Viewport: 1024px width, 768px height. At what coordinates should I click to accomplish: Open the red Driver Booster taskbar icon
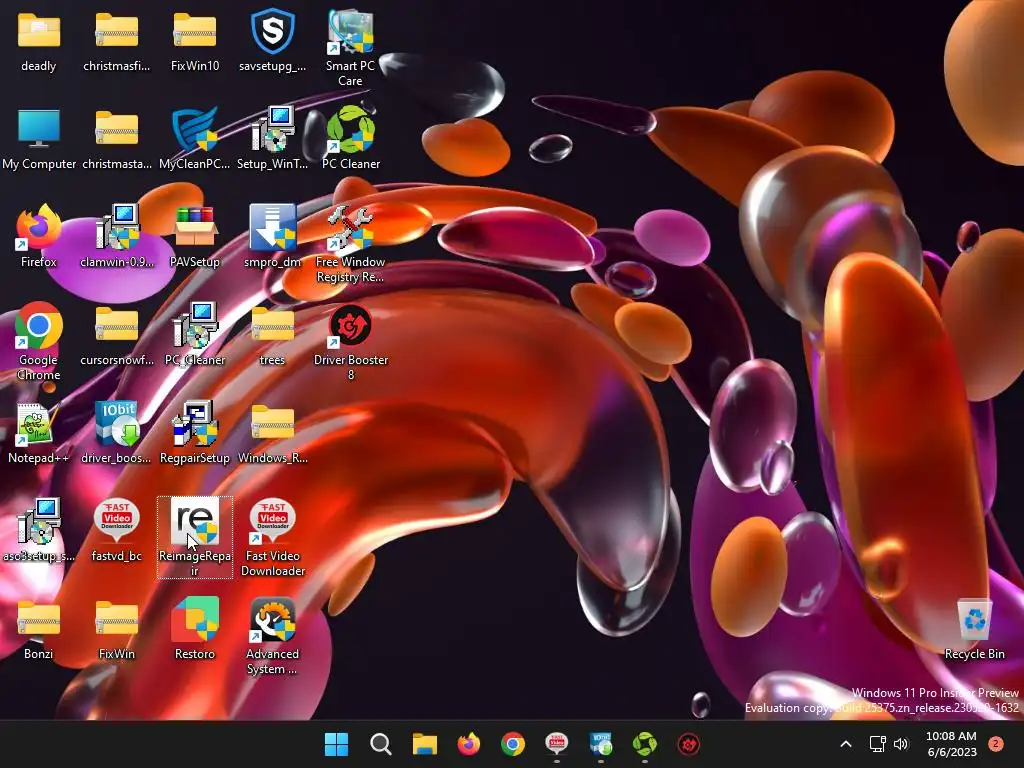688,744
